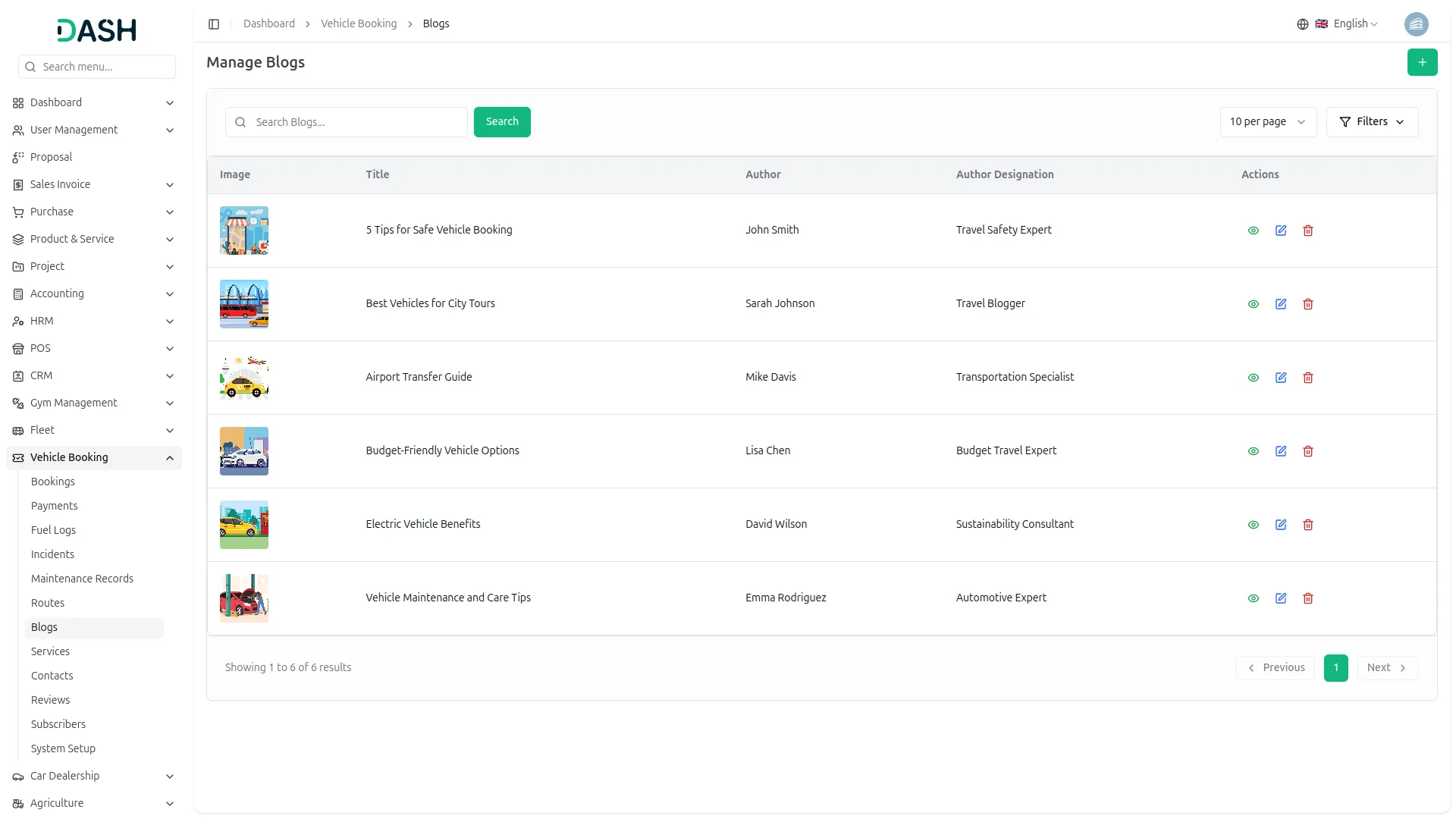
Task: Click the Next pagination button
Action: point(1387,668)
